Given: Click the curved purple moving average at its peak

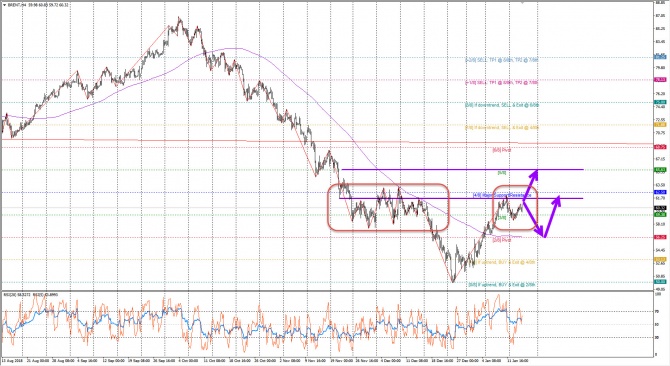Looking at the screenshot, I should (x=231, y=48).
